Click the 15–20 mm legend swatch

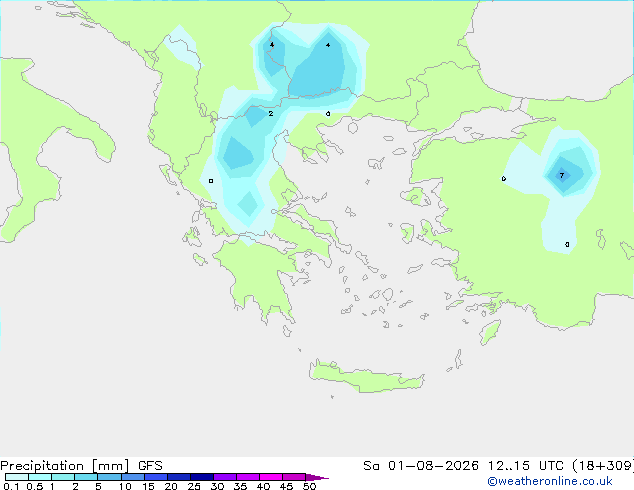(156, 477)
